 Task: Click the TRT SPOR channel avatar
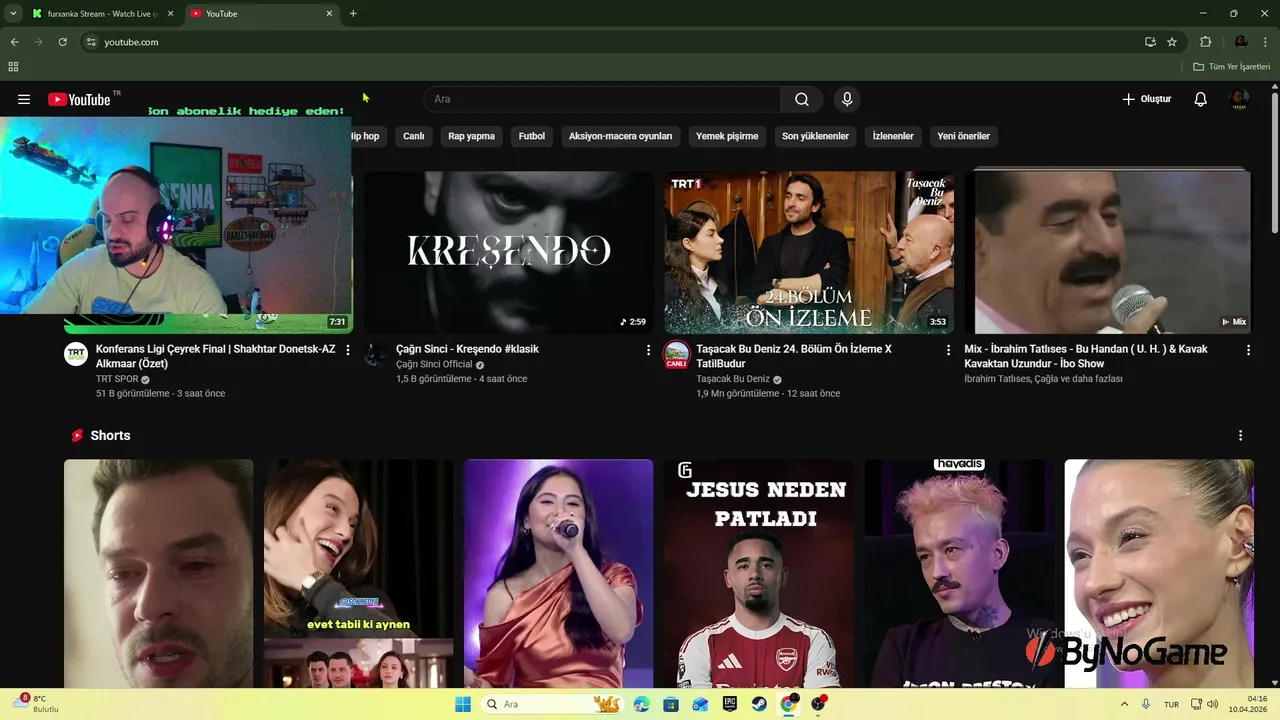point(76,354)
